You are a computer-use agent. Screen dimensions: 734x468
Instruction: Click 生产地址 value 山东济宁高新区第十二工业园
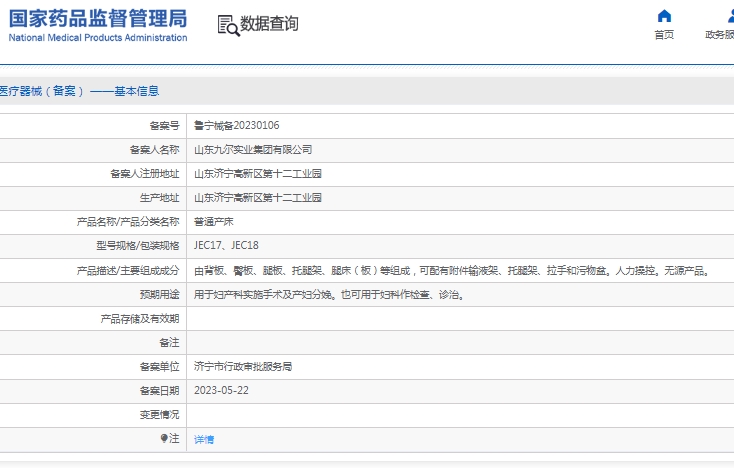coord(257,197)
